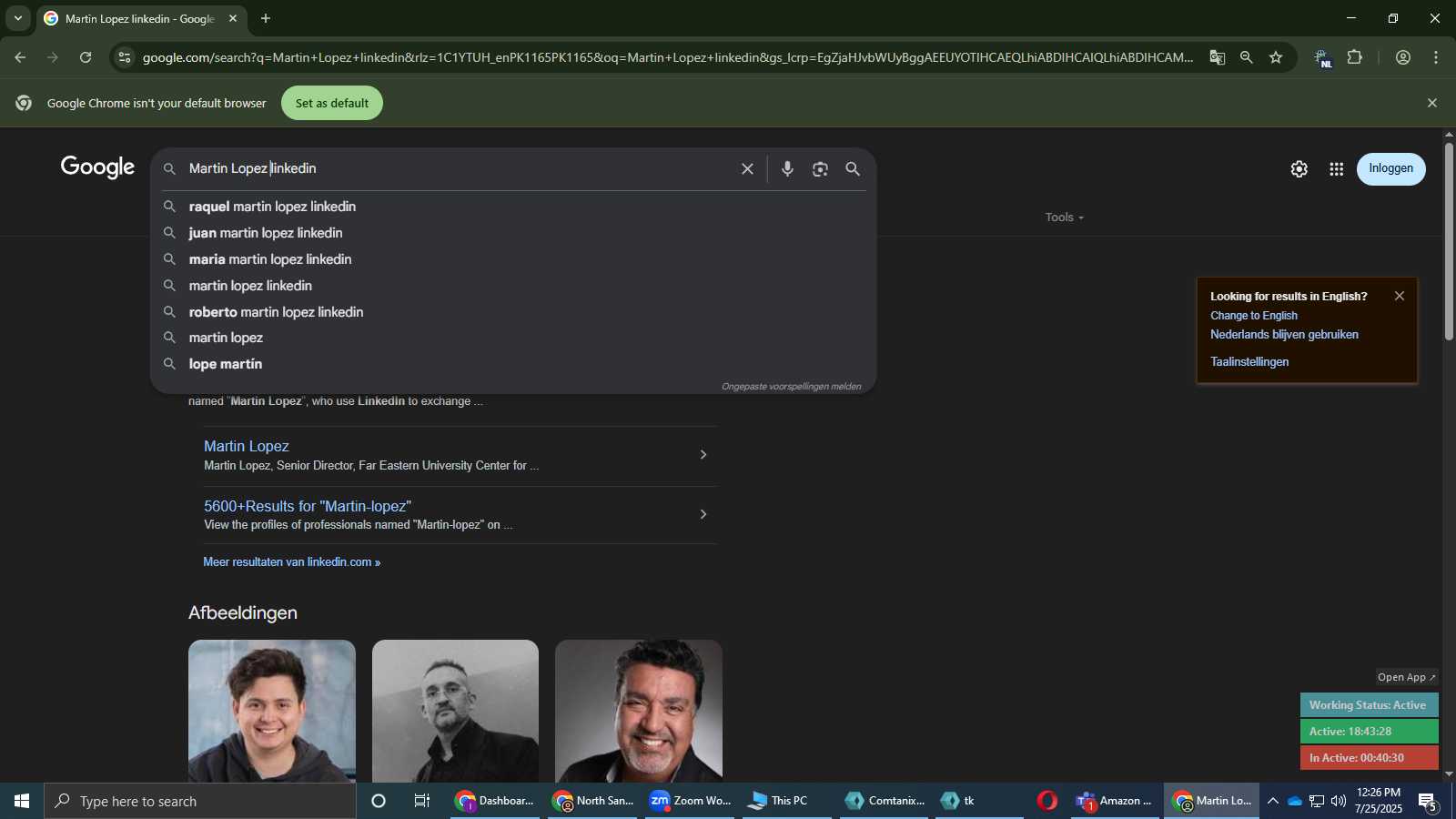Show hidden system tray icons
The height and width of the screenshot is (819, 1456).
pos(1272,801)
